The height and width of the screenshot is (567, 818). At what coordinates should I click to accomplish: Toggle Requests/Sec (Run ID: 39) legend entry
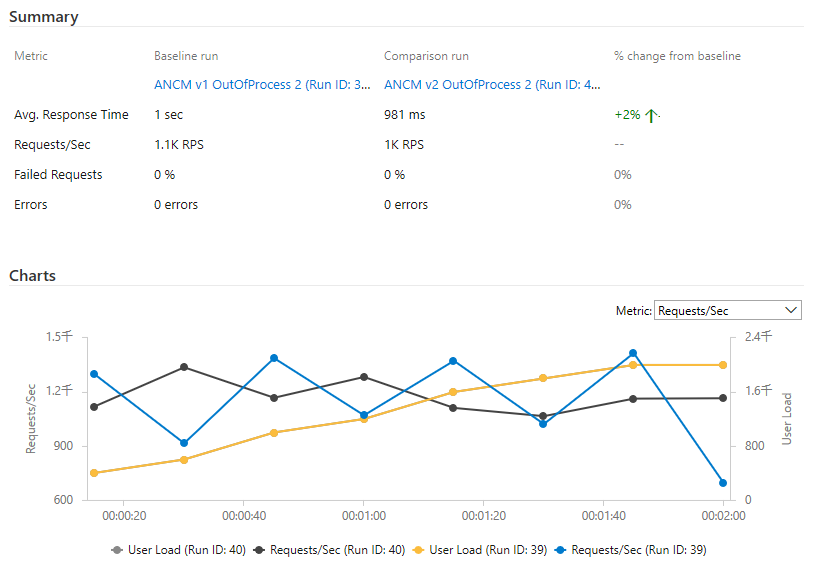click(x=630, y=550)
